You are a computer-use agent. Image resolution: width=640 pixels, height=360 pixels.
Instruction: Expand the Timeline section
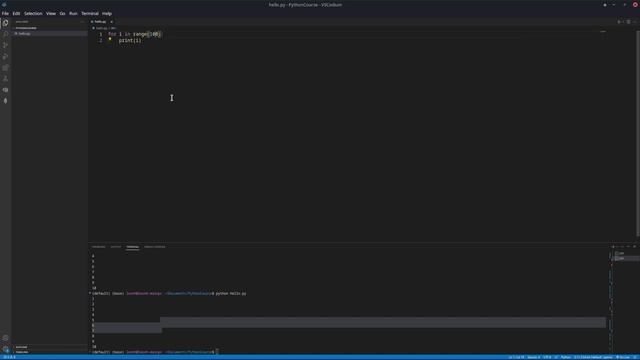(22, 352)
